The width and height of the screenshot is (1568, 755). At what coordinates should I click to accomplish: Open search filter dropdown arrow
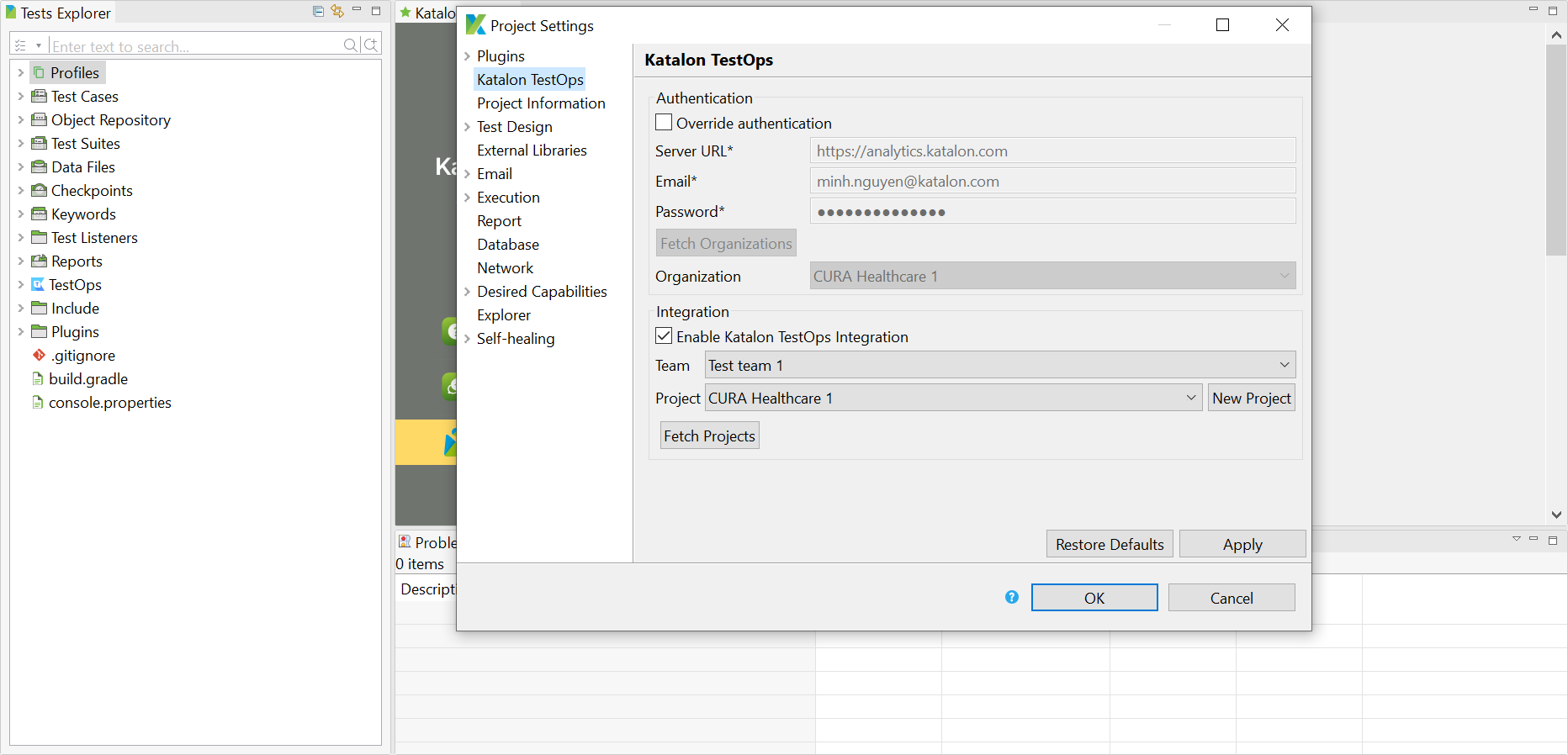point(39,45)
